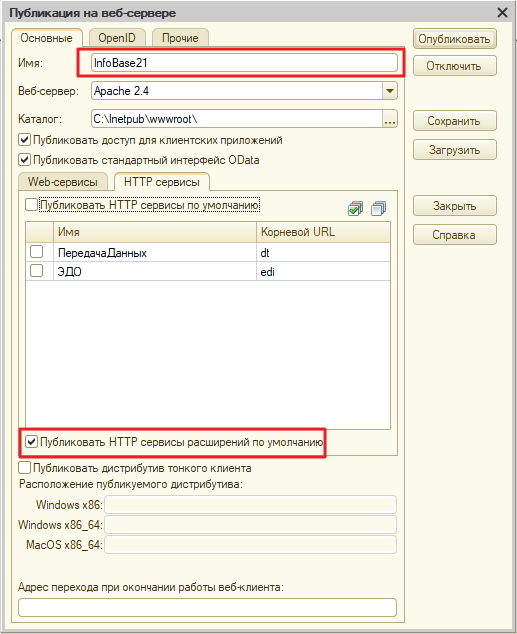
Task: Switch to the Прочие tab
Action: pyautogui.click(x=180, y=38)
